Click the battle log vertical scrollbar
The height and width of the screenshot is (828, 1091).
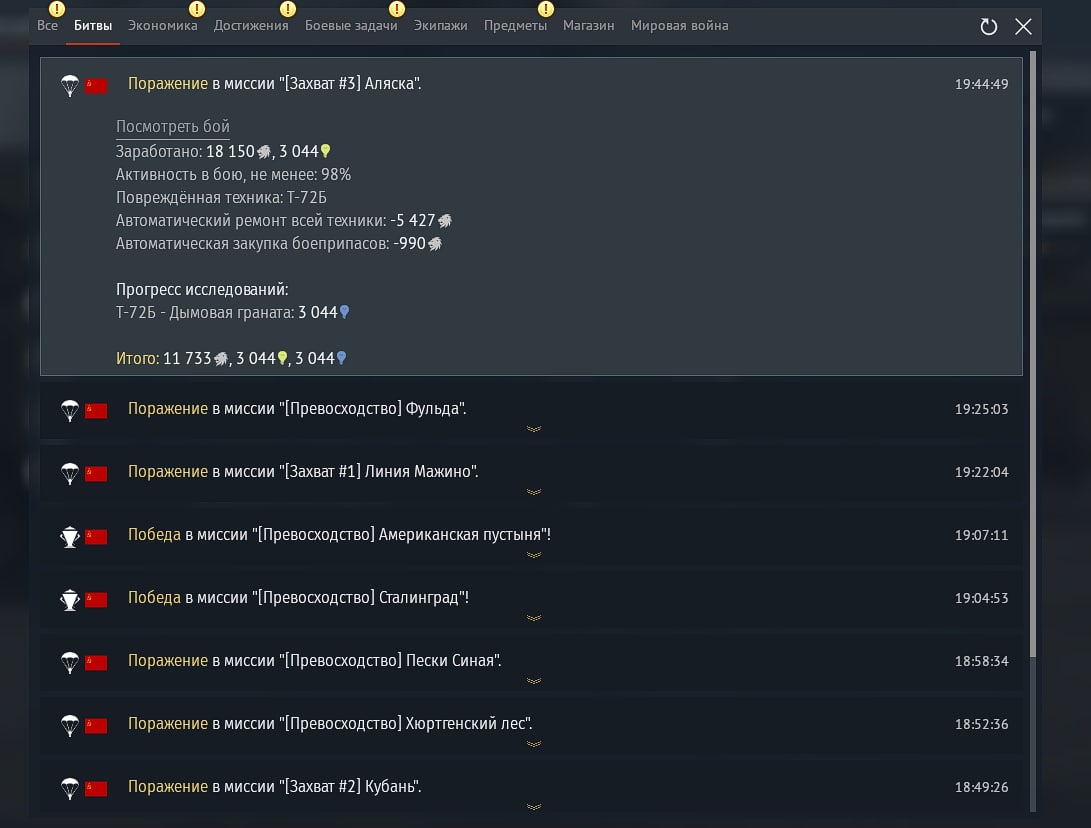point(1033,353)
